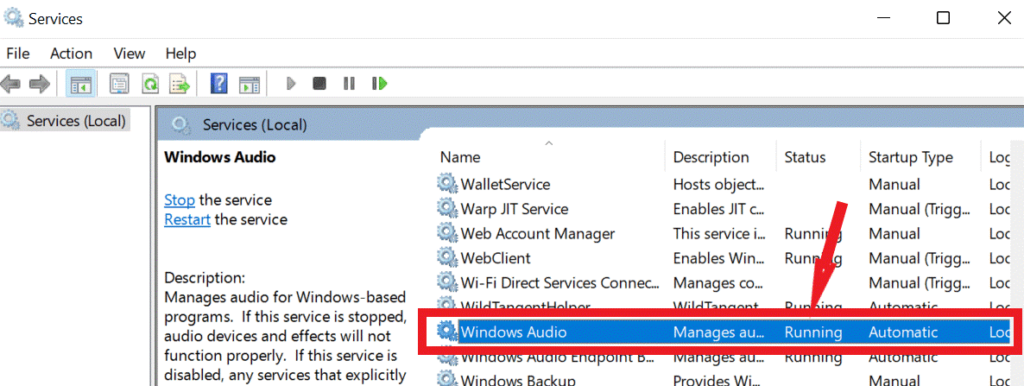Screen dimensions: 1024x386
Task: Click the Restart Service icon
Action: [x=379, y=84]
